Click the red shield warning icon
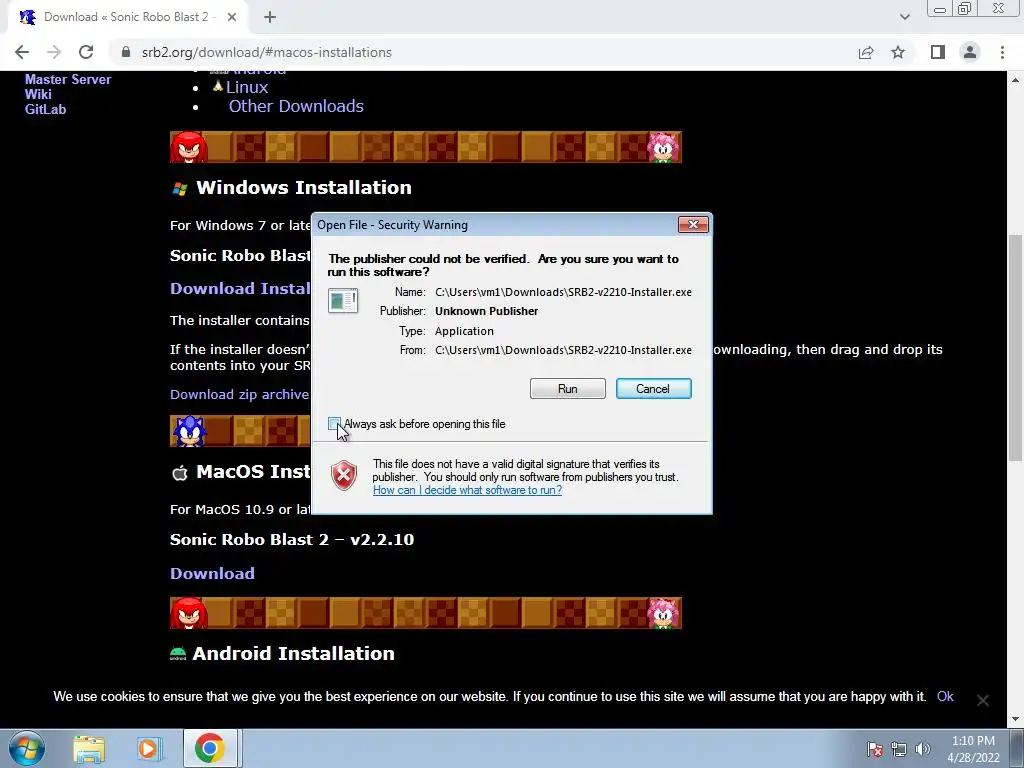This screenshot has height=768, width=1024. tap(344, 475)
